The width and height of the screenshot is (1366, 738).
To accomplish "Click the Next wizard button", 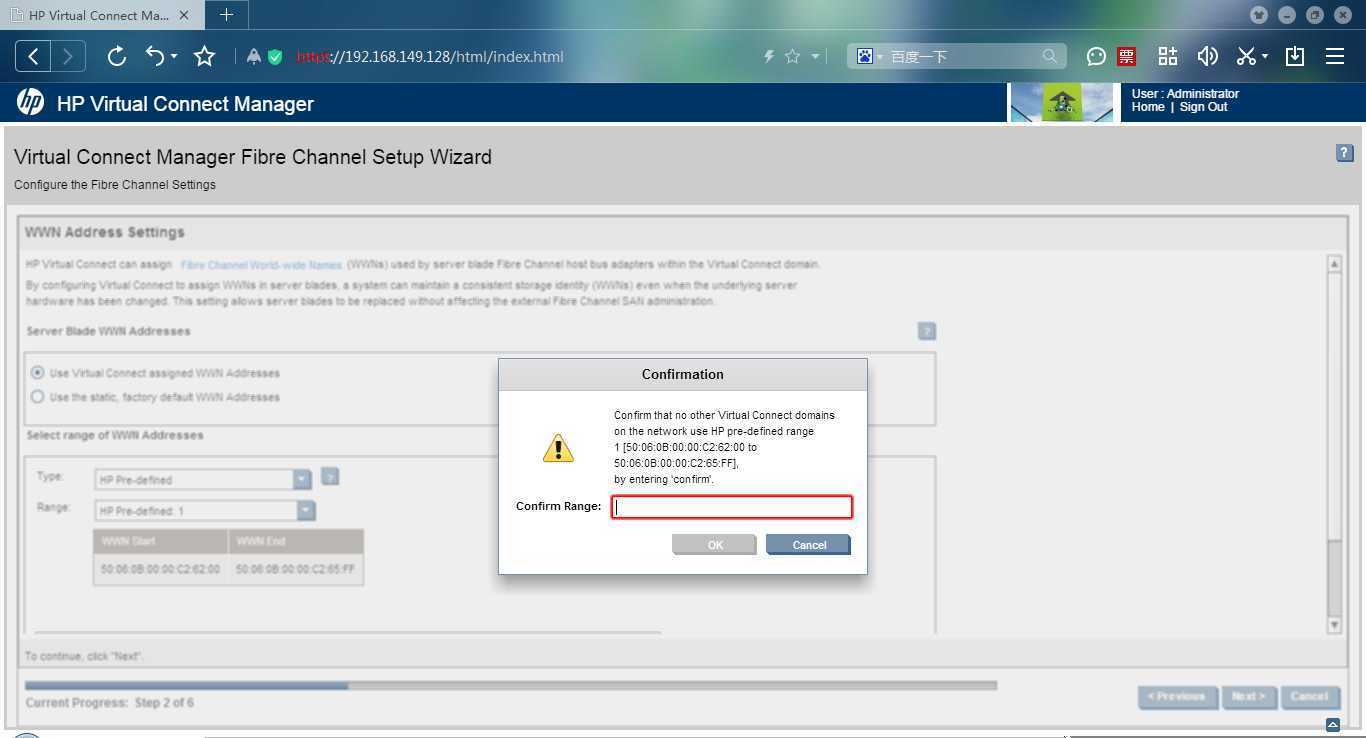I will coord(1249,697).
